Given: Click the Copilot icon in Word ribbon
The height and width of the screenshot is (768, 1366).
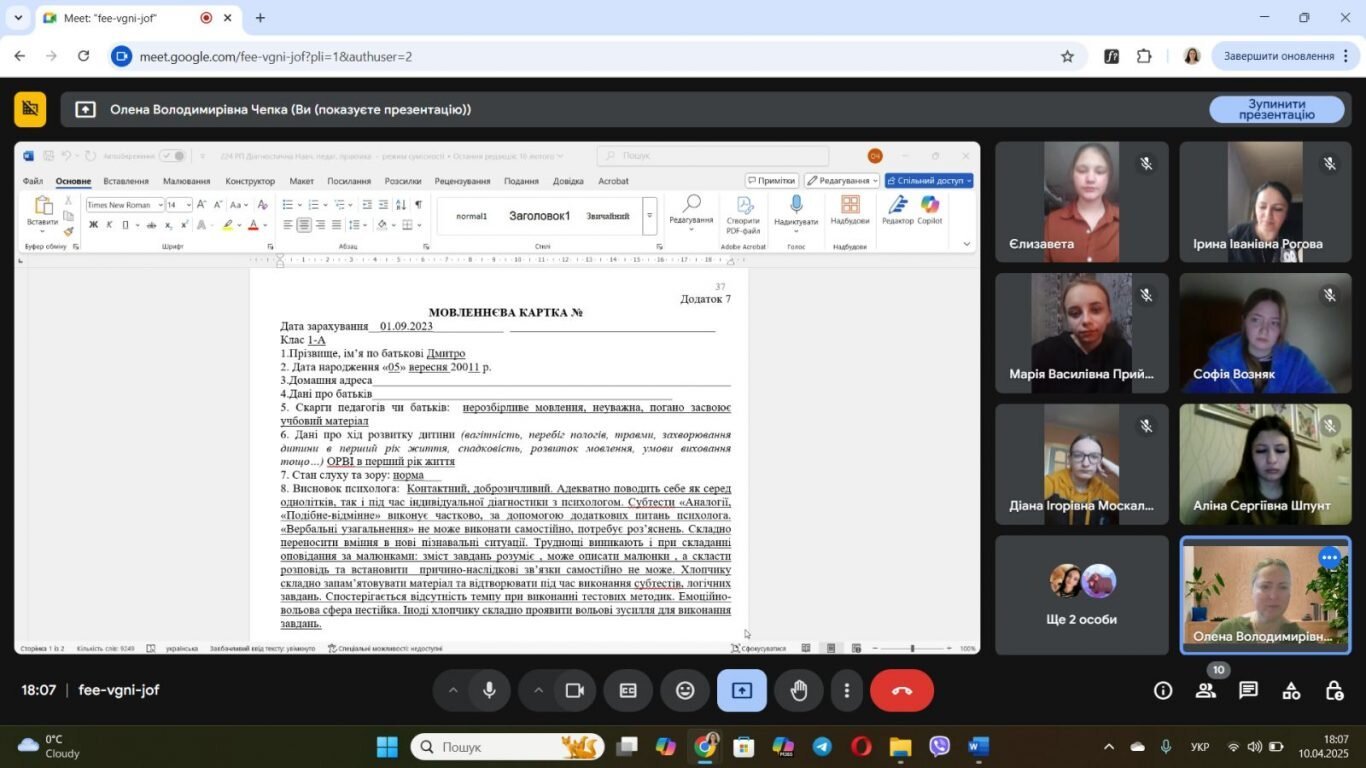Looking at the screenshot, I should tap(930, 210).
